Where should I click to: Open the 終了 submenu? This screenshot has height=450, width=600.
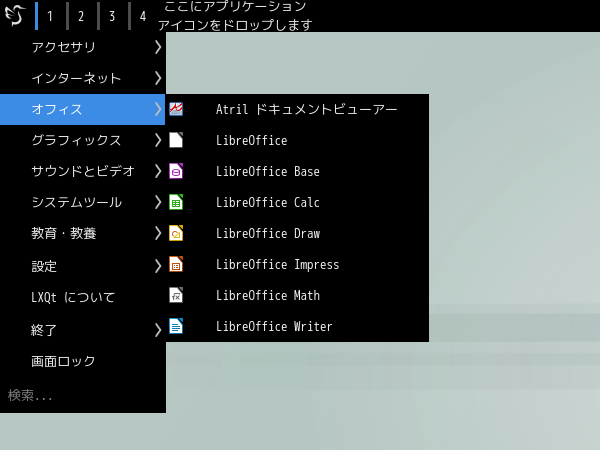coord(83,330)
